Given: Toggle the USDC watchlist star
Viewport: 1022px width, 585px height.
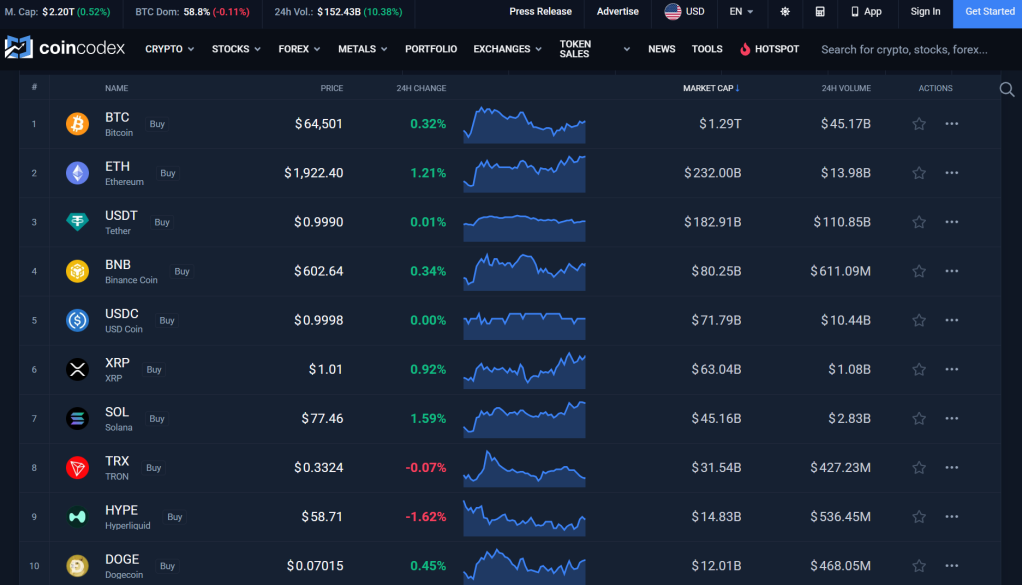Looking at the screenshot, I should (919, 321).
